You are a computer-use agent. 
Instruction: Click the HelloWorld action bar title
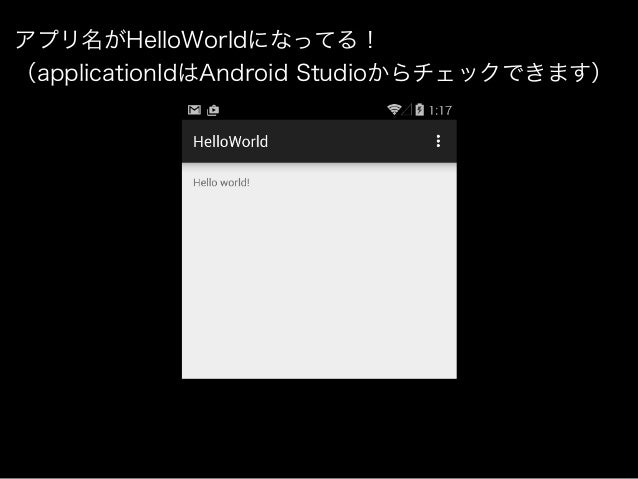[230, 142]
